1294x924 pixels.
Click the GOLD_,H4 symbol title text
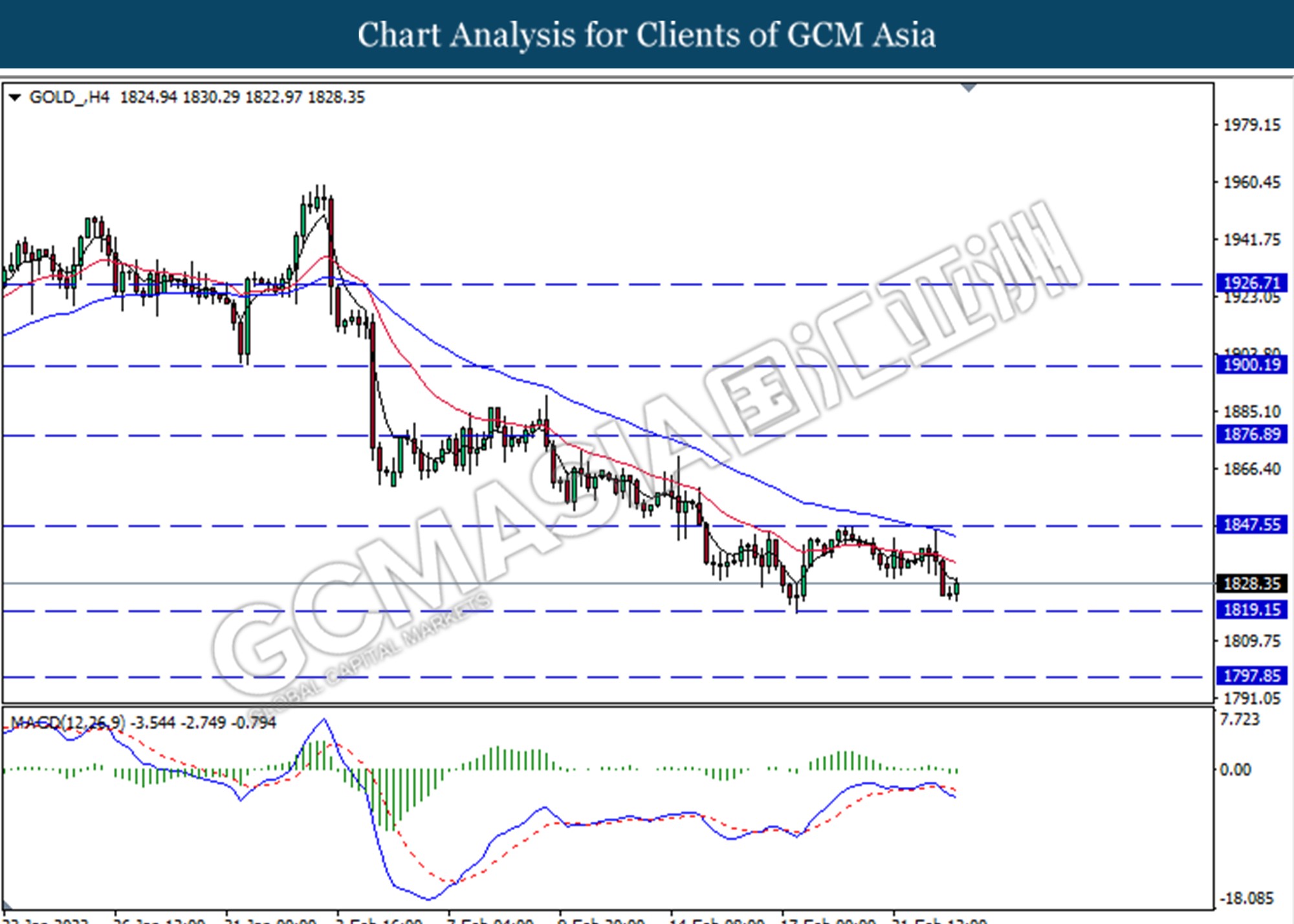coord(69,98)
